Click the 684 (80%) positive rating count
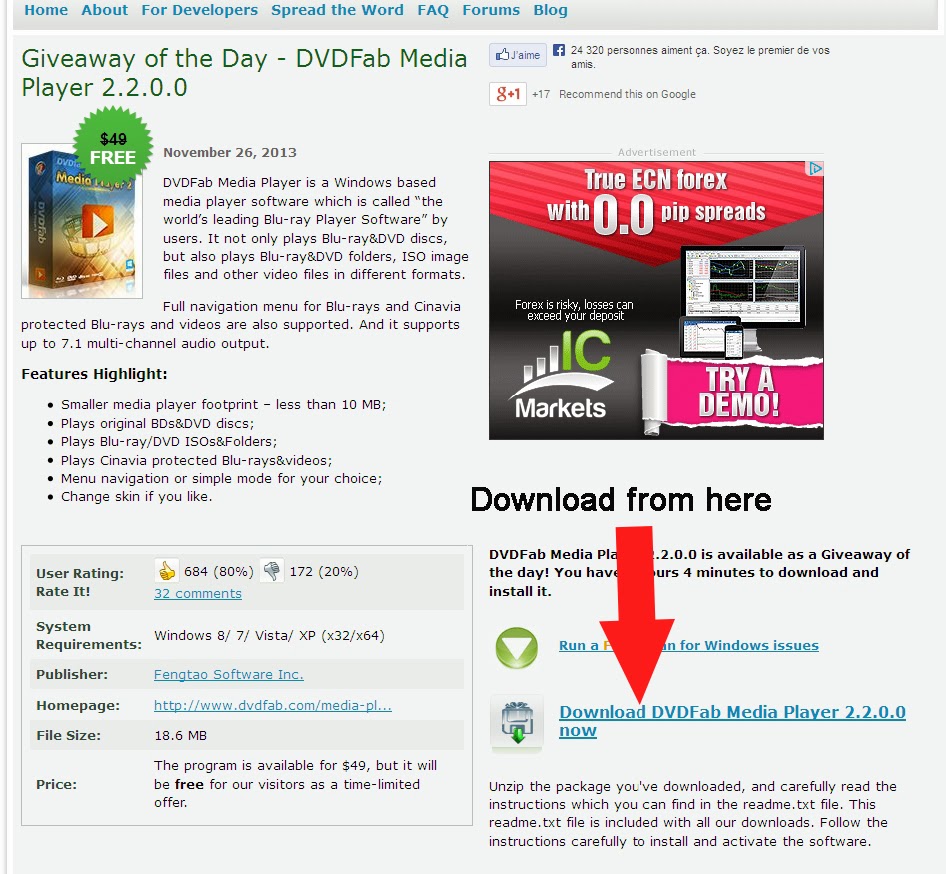The image size is (946, 874). tap(218, 571)
